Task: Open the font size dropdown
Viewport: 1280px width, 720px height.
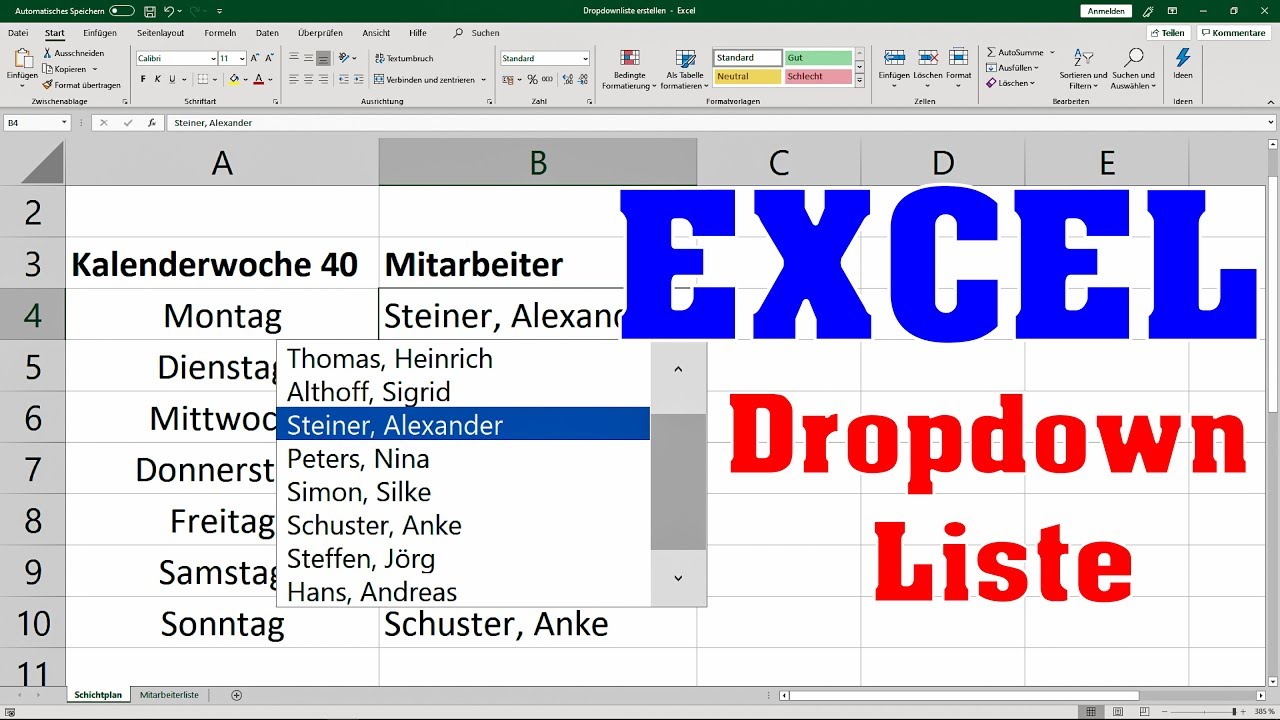Action: pos(242,59)
